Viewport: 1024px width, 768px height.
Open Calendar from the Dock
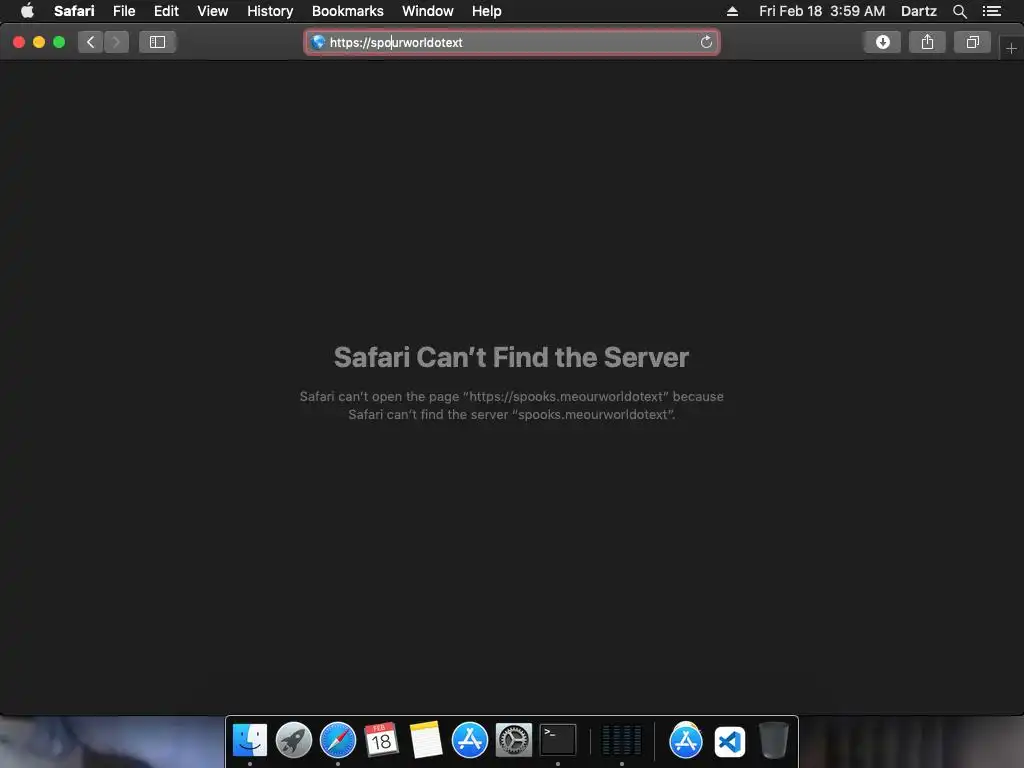(381, 740)
